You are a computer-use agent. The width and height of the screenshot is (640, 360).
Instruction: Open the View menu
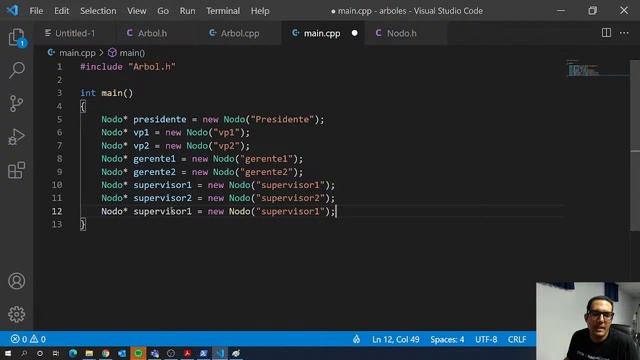(136, 11)
